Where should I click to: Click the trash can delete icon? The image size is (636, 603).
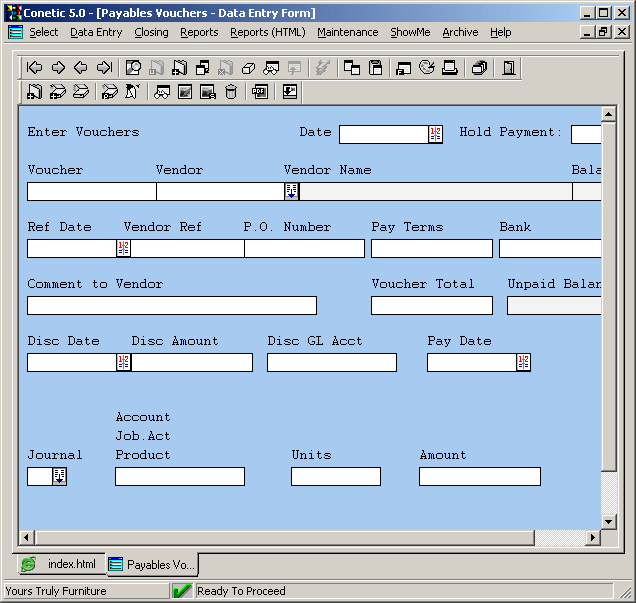pyautogui.click(x=231, y=92)
